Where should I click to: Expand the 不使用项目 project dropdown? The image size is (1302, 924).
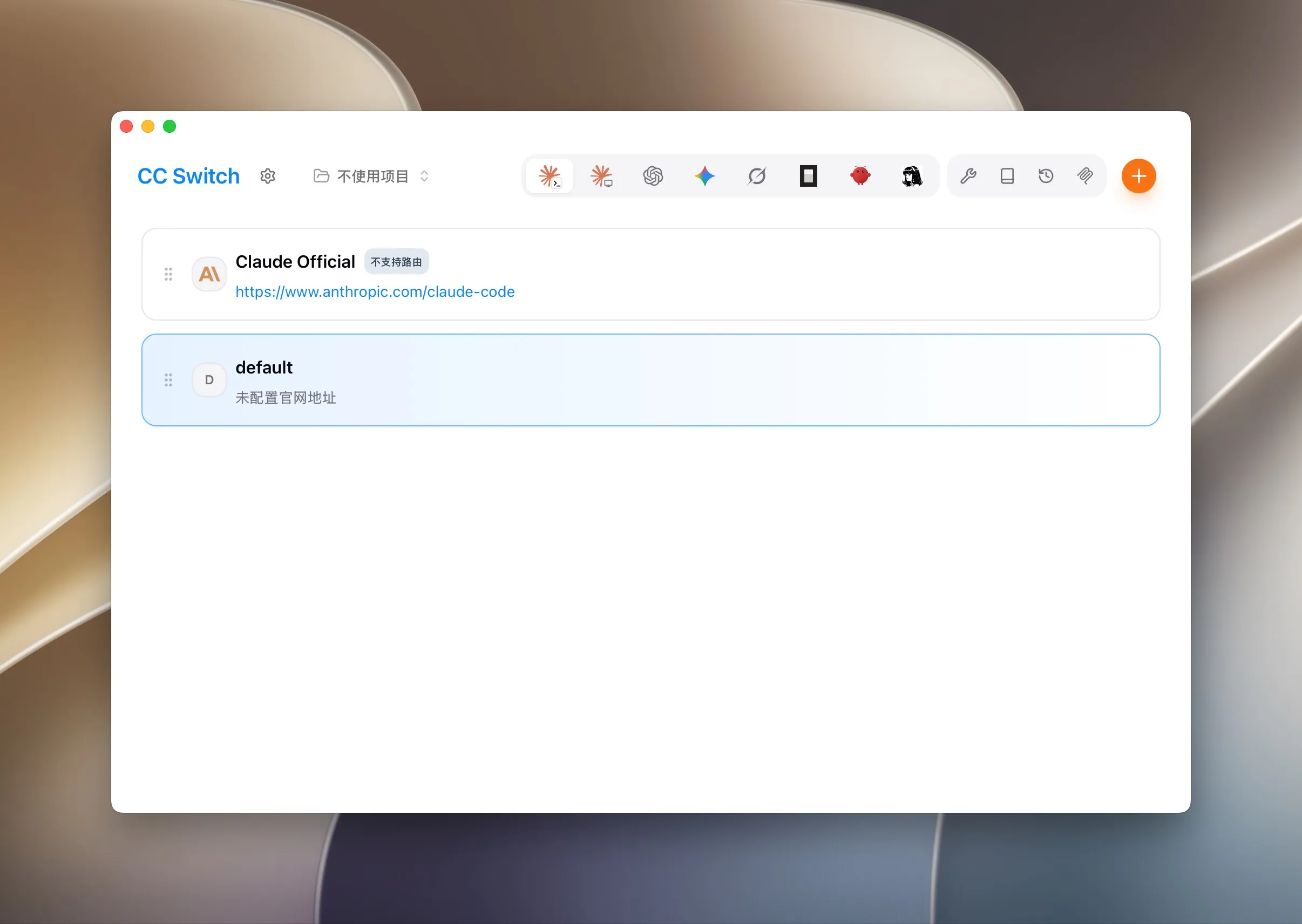coord(371,176)
